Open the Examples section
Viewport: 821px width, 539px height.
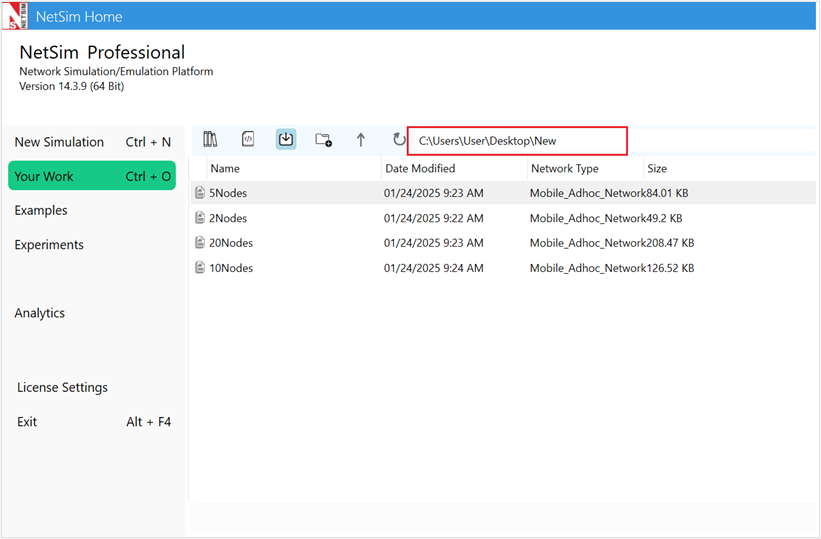pyautogui.click(x=41, y=211)
